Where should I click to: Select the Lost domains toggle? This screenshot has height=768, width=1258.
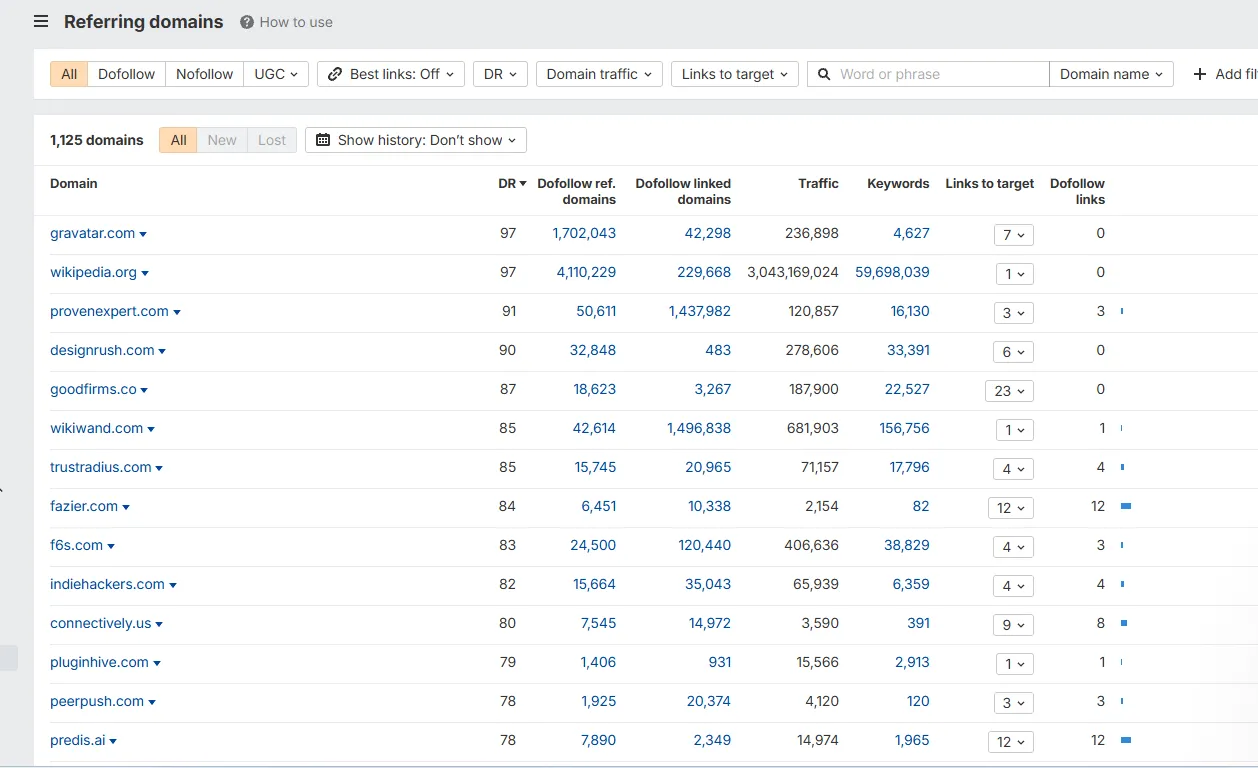pos(272,140)
